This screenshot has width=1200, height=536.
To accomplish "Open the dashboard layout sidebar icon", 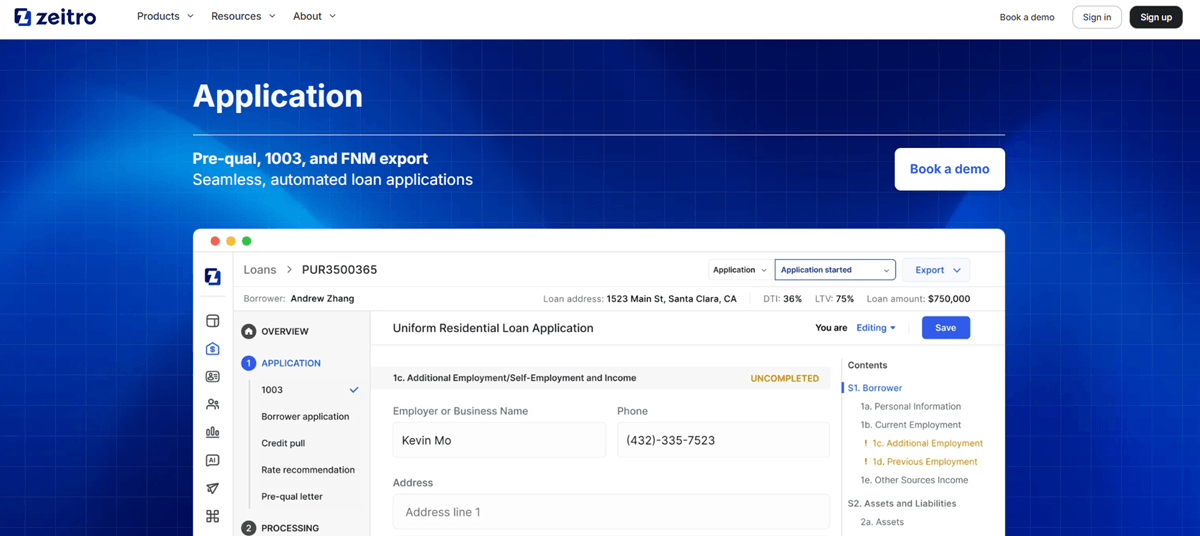I will tap(212, 321).
